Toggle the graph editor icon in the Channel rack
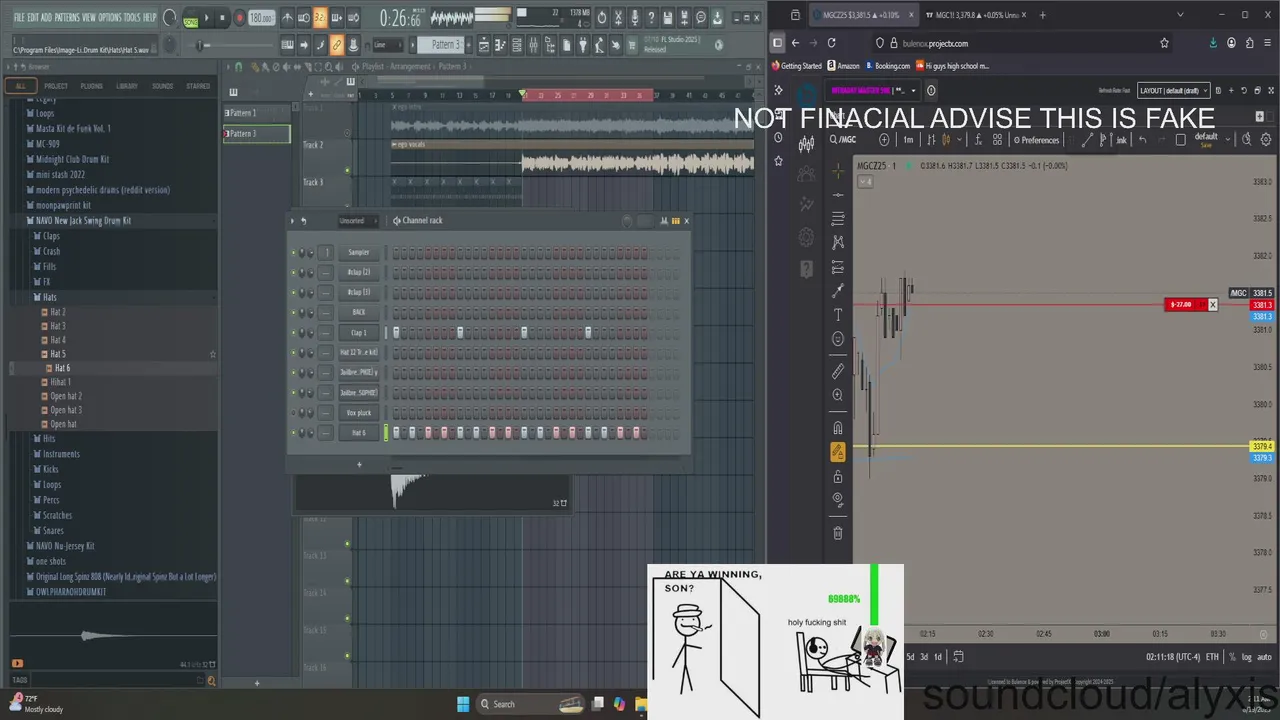 click(664, 221)
